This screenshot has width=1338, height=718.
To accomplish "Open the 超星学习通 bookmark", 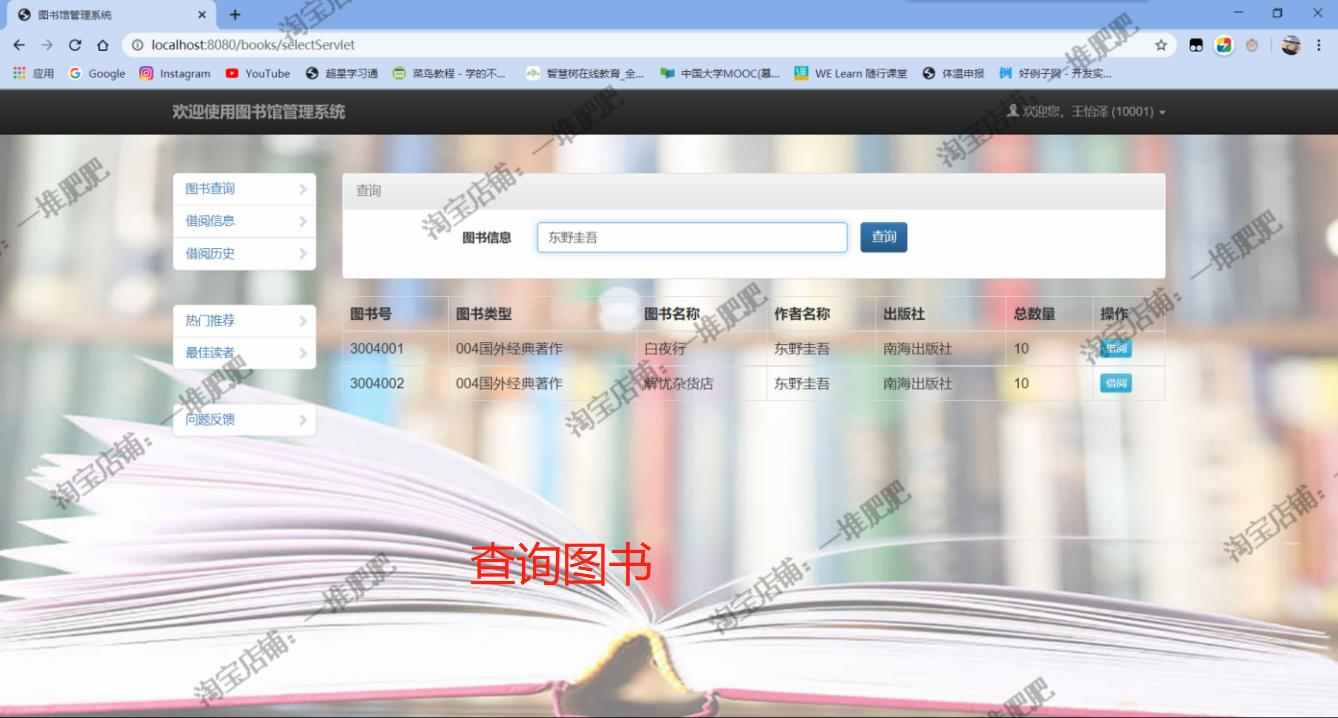I will coord(342,73).
